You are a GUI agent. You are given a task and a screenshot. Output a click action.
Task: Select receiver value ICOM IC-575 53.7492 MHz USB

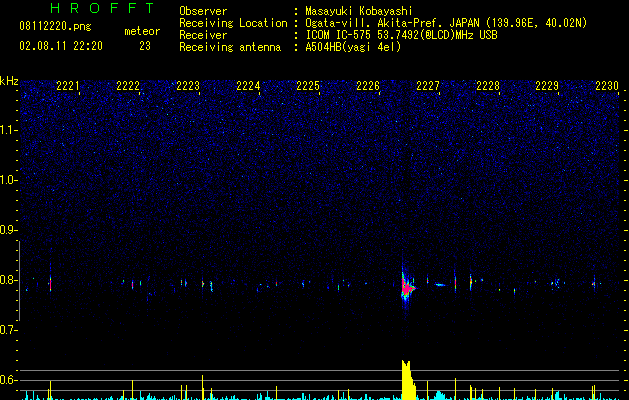pyautogui.click(x=401, y=35)
